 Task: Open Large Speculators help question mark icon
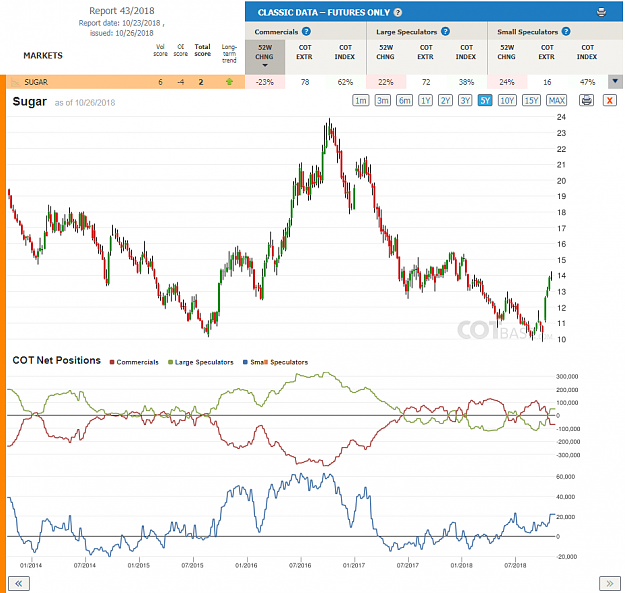(x=445, y=31)
